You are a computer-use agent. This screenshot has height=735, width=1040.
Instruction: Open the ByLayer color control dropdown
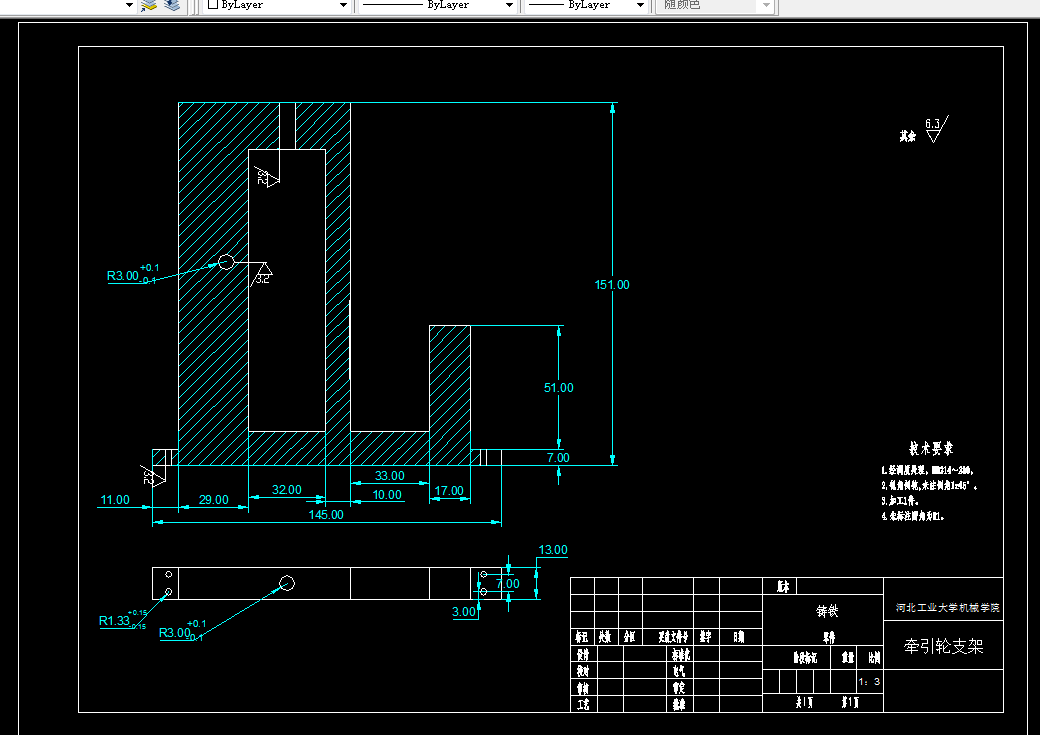pyautogui.click(x=344, y=5)
